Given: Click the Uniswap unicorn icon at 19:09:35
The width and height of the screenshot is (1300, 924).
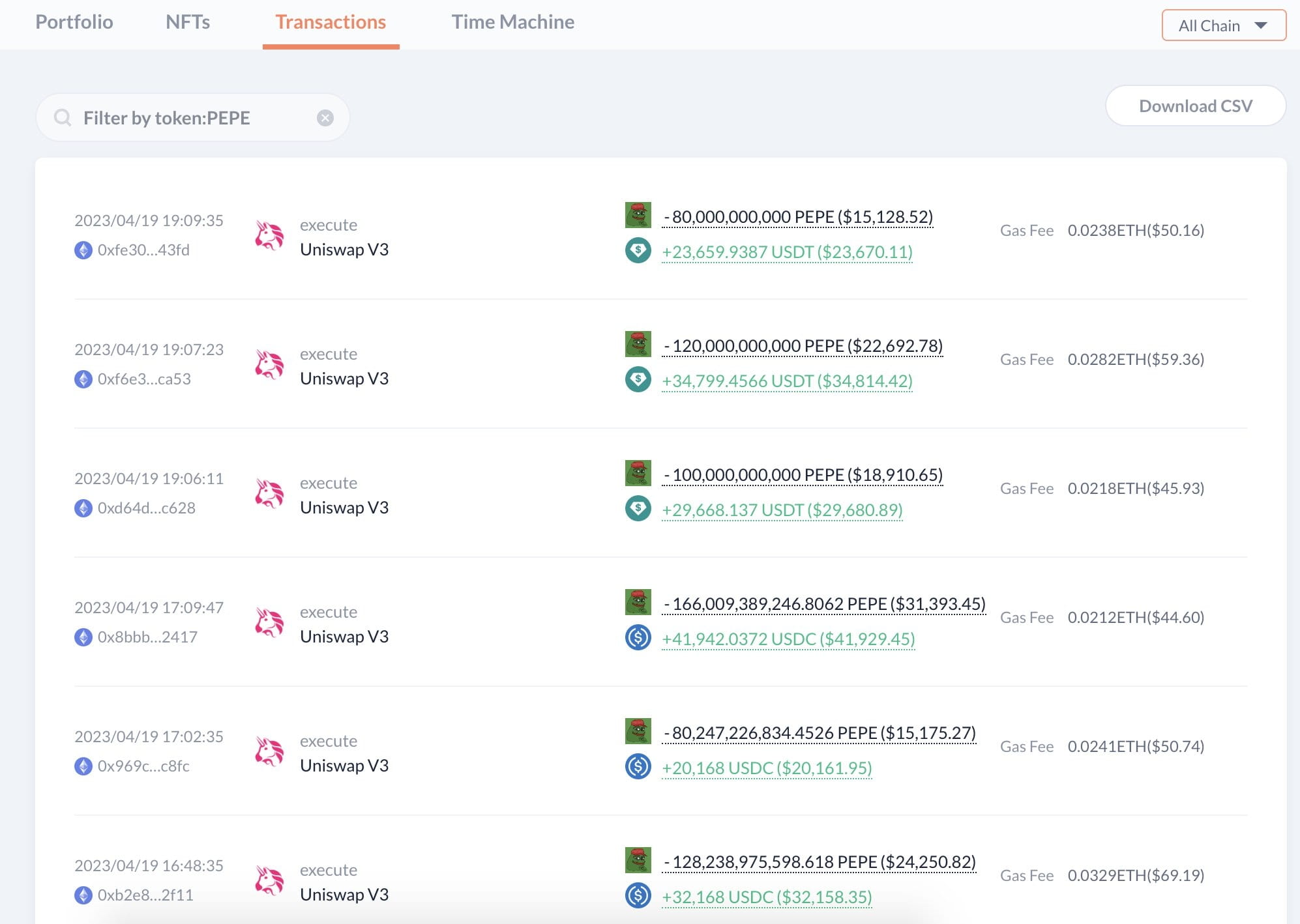Looking at the screenshot, I should 269,236.
